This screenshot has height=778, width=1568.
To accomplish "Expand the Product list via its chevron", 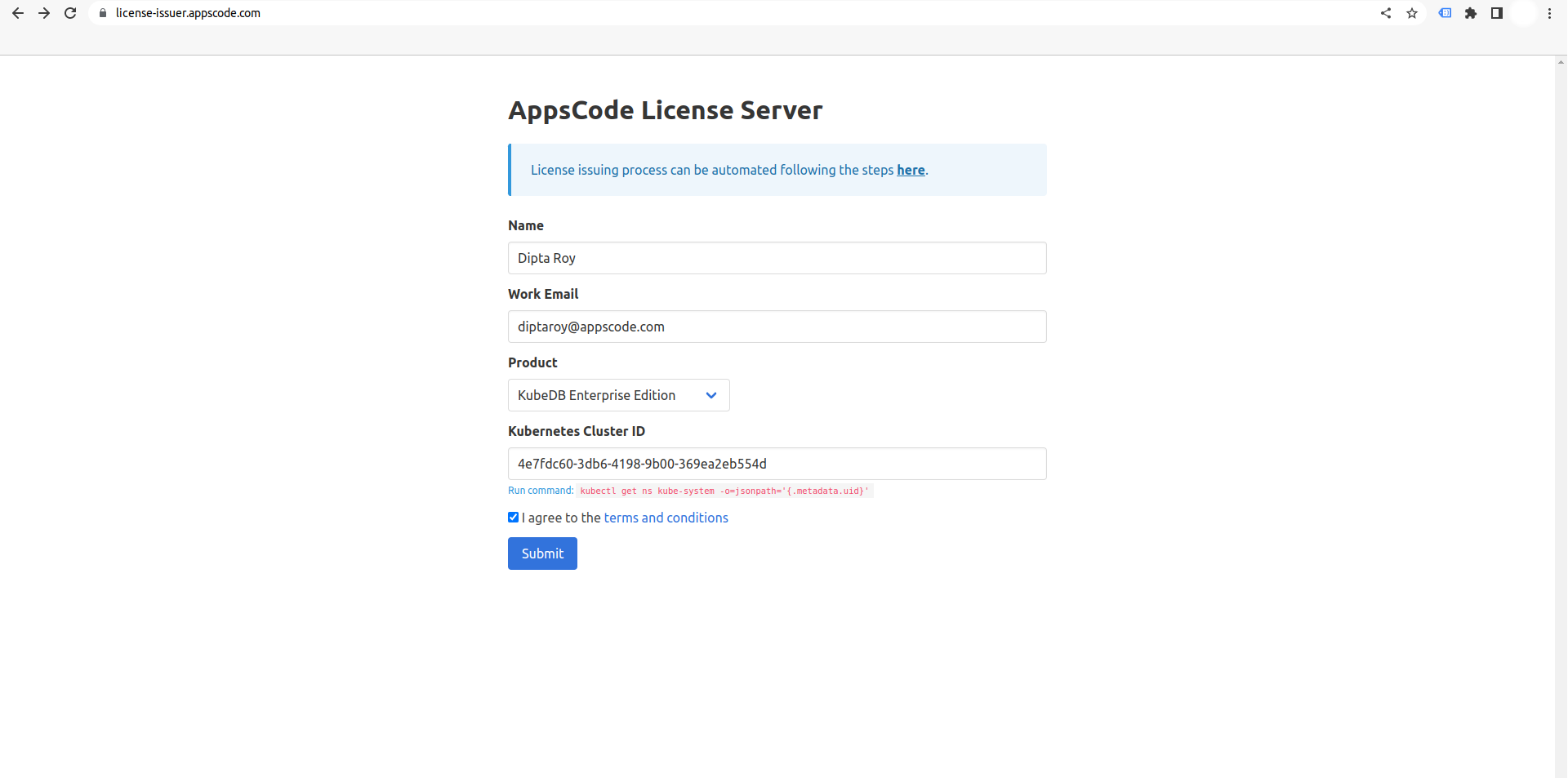I will [710, 395].
